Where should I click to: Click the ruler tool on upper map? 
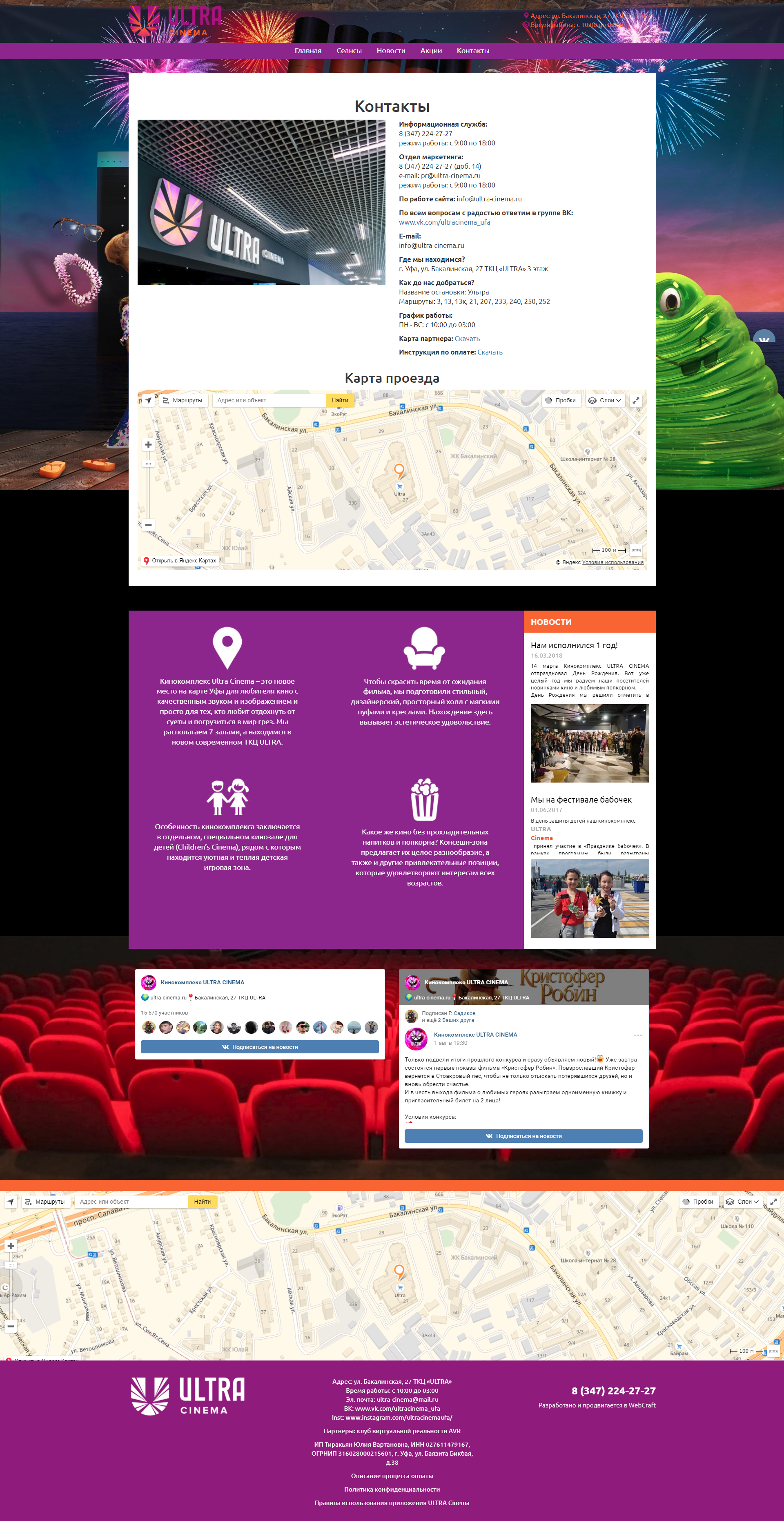click(x=637, y=550)
